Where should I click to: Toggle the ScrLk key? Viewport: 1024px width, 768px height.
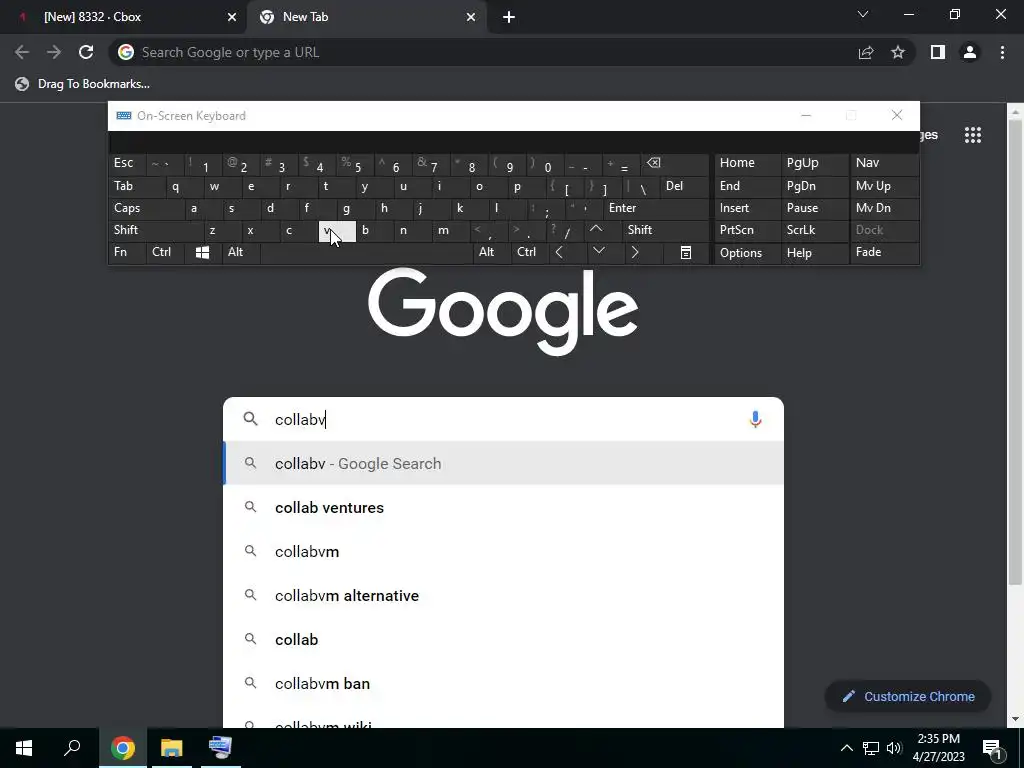(x=815, y=231)
